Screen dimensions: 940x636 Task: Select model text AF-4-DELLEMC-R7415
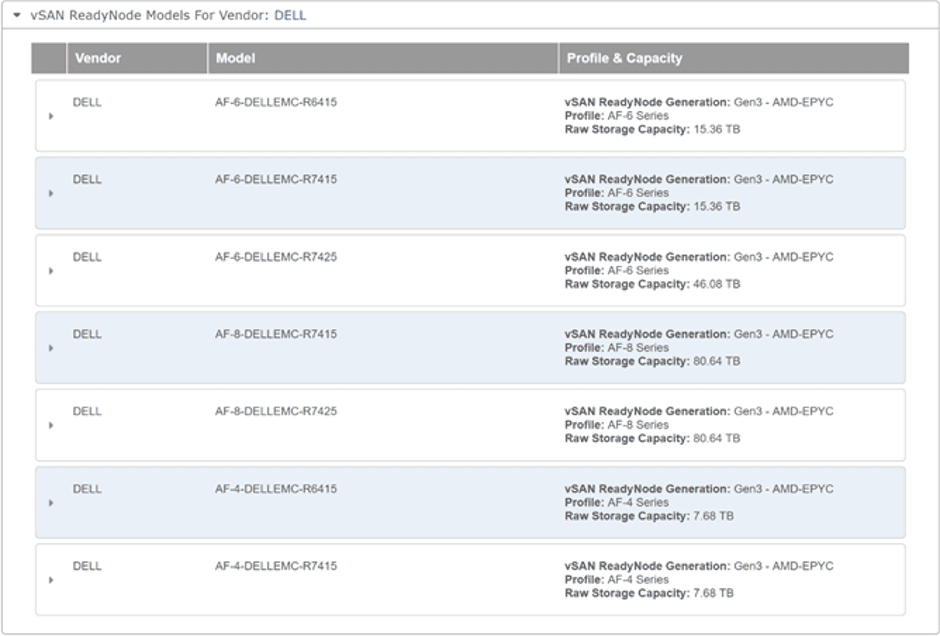pyautogui.click(x=276, y=566)
